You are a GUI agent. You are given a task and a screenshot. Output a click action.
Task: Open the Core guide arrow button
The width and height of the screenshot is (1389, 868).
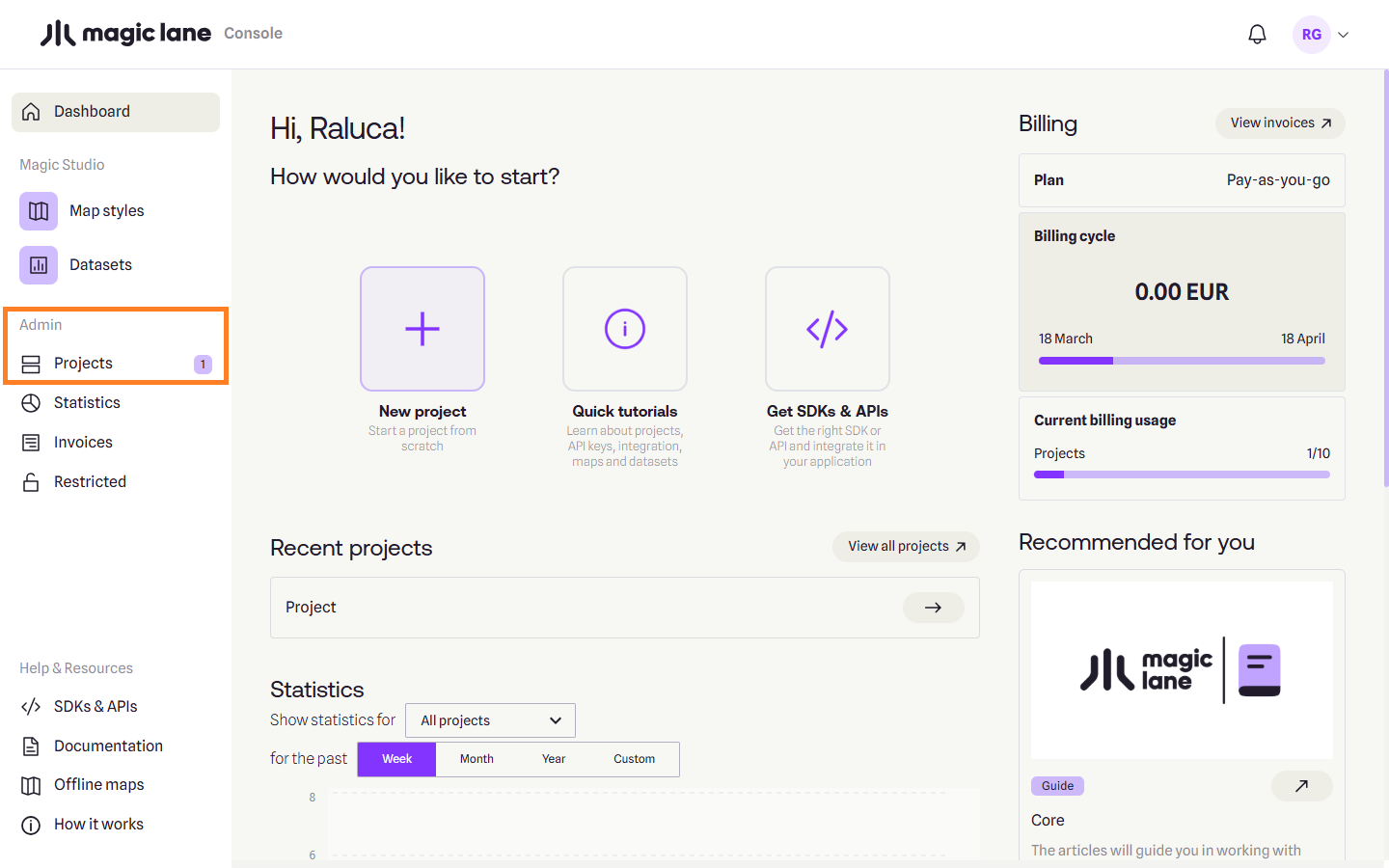[1301, 786]
